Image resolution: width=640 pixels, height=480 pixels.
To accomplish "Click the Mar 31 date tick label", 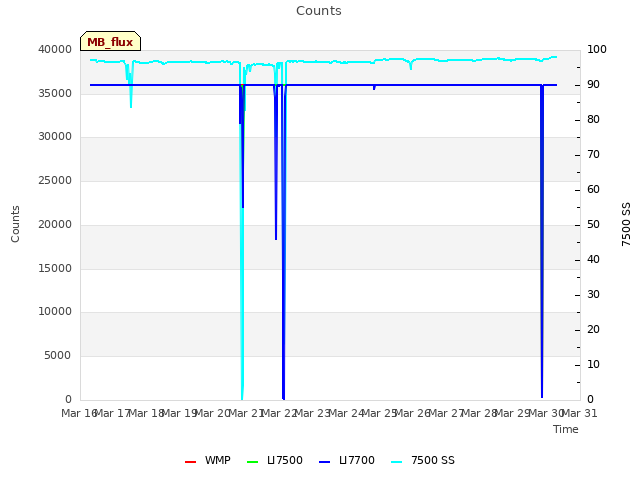I will [x=580, y=413].
